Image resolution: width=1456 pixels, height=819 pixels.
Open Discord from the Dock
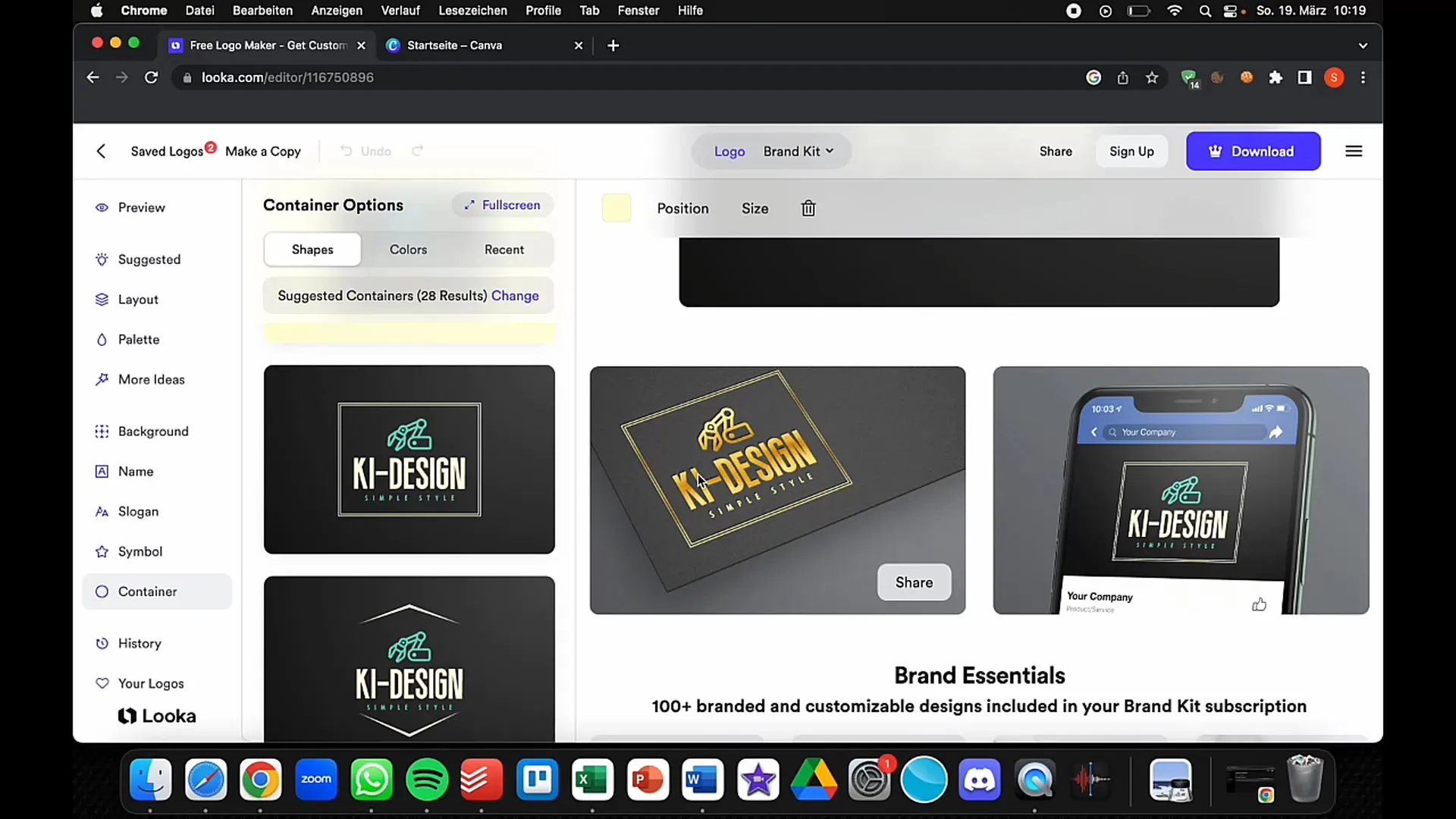tap(980, 780)
